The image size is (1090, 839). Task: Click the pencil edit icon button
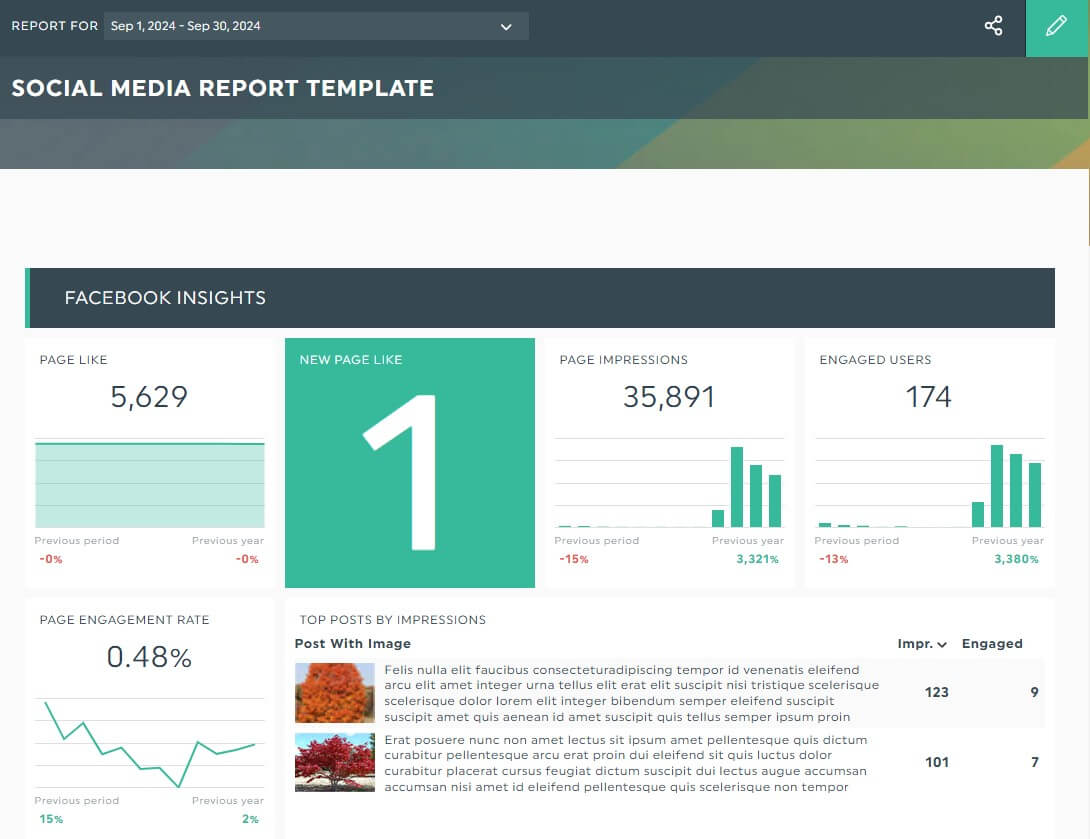click(1056, 27)
